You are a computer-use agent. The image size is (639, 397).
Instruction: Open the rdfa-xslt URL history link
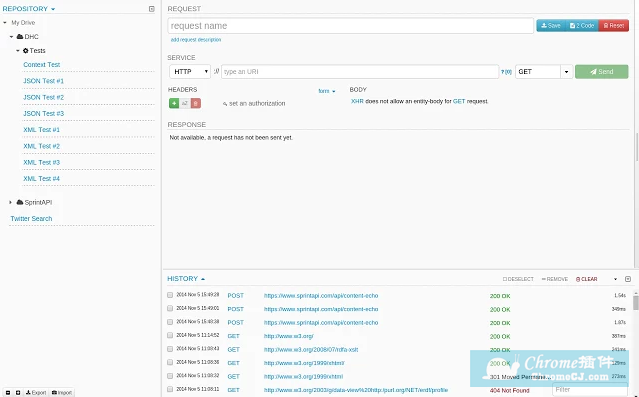(x=311, y=350)
